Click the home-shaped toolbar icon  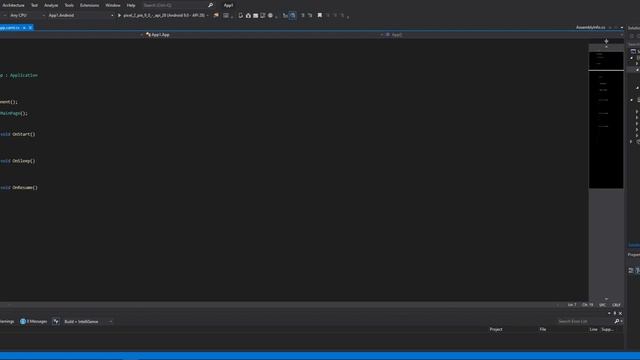(248, 16)
